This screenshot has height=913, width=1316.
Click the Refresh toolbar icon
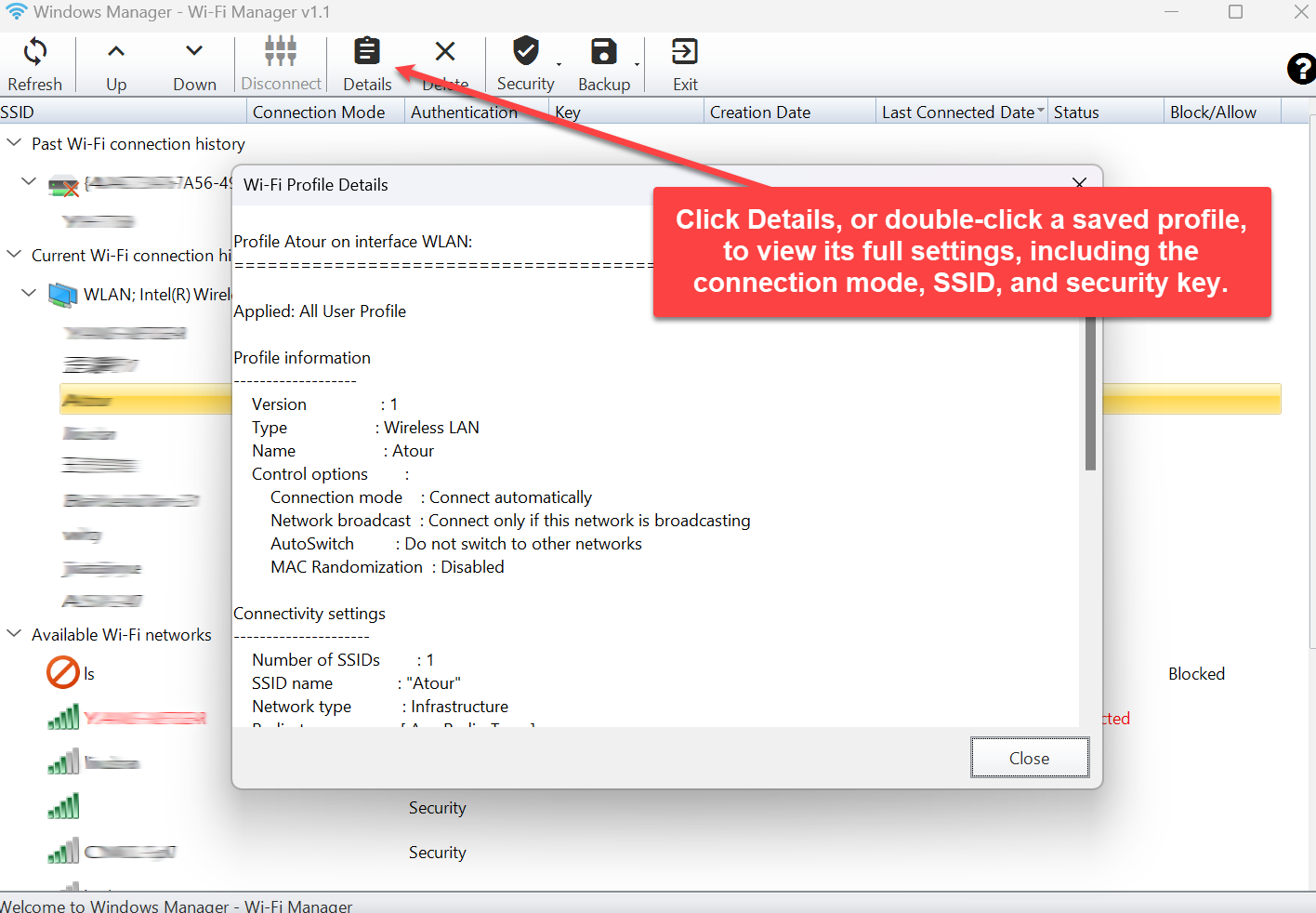[35, 52]
